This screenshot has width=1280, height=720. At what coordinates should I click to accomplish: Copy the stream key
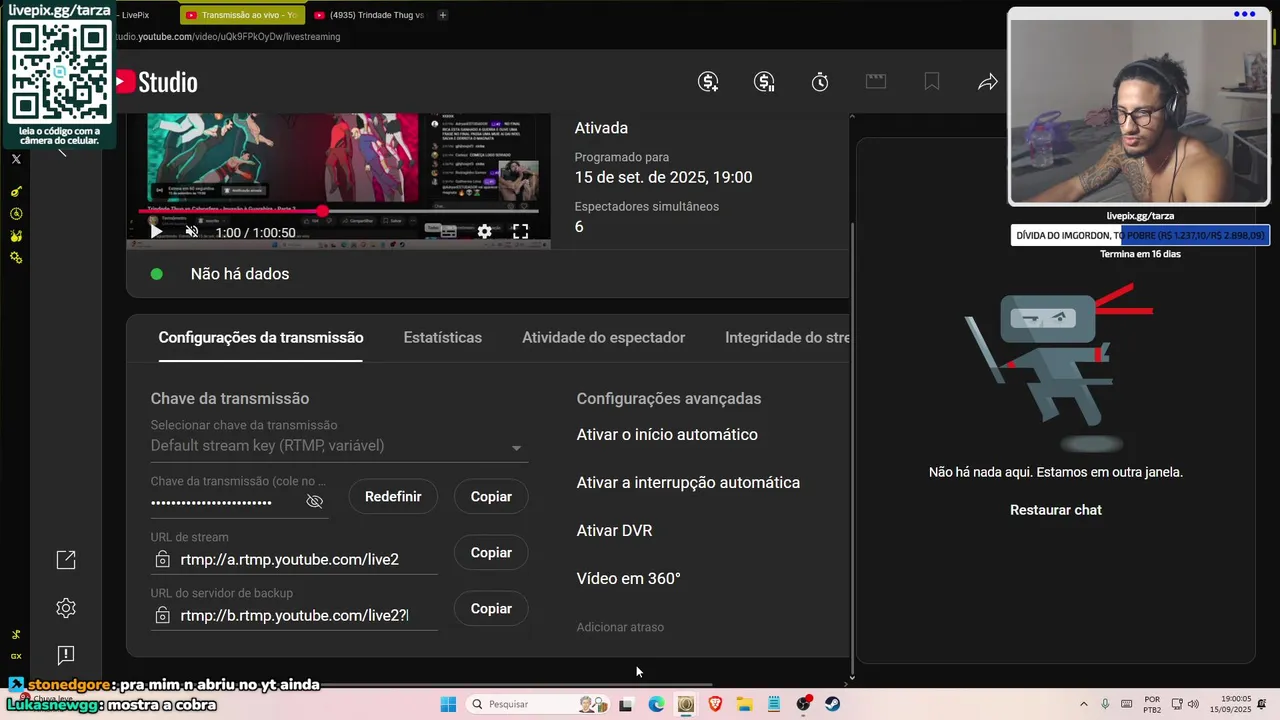[491, 496]
